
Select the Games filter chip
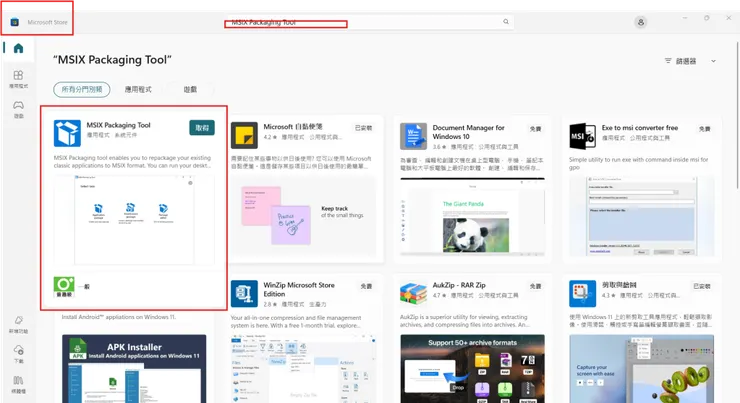190,89
